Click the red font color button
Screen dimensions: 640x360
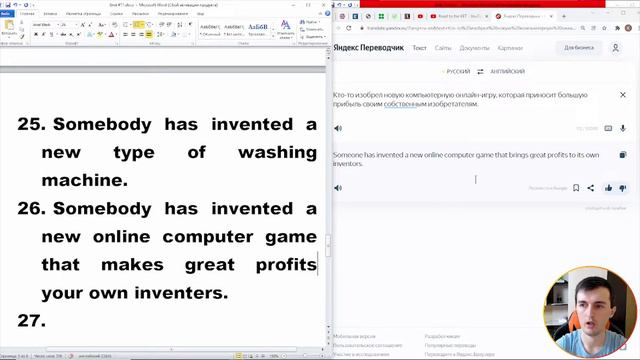[x=111, y=35]
